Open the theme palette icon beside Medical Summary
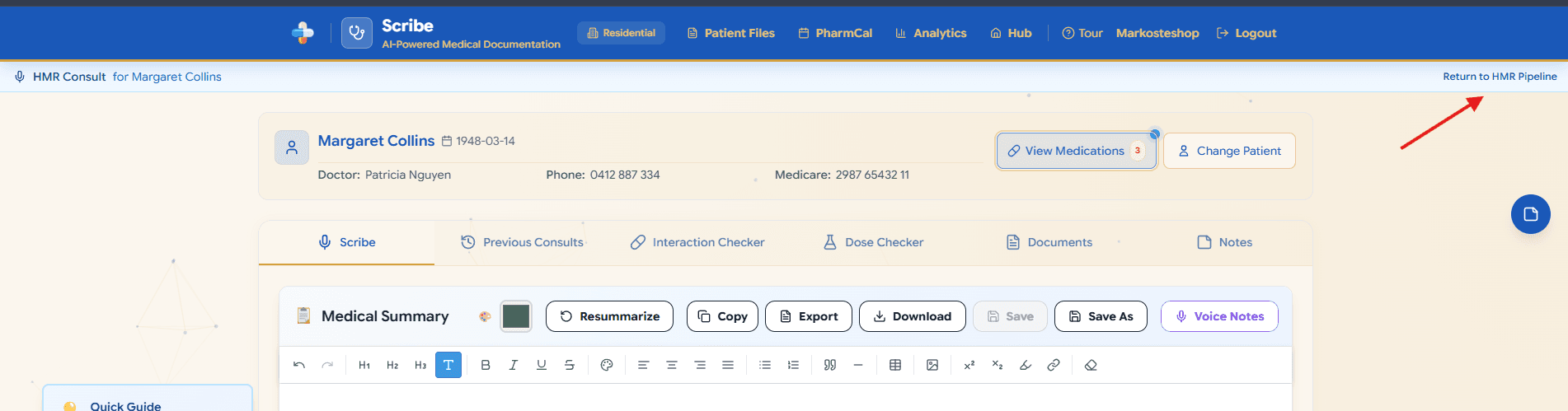Image resolution: width=1568 pixels, height=411 pixels. pos(485,316)
